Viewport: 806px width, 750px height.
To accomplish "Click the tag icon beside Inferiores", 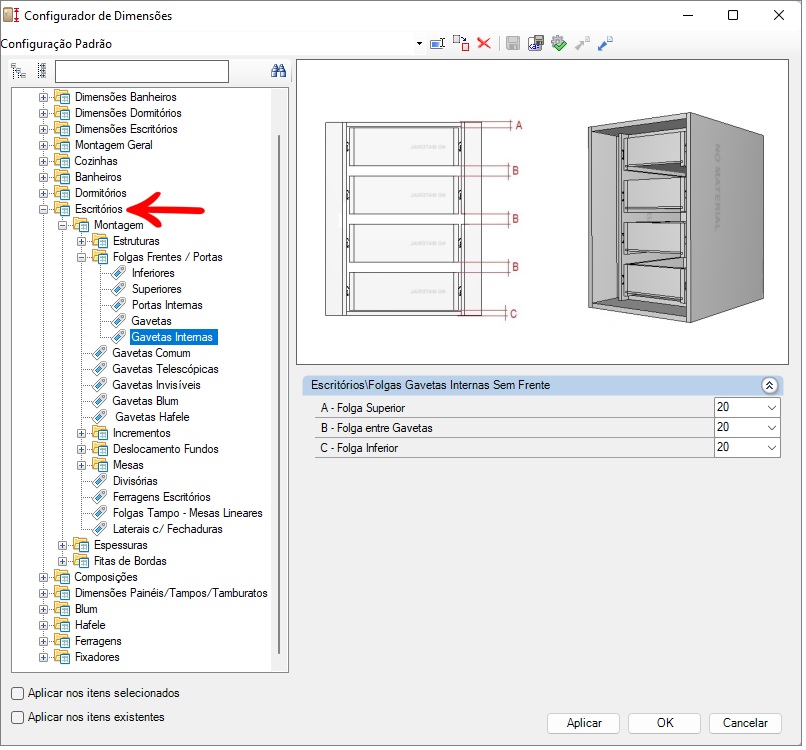I will [119, 273].
